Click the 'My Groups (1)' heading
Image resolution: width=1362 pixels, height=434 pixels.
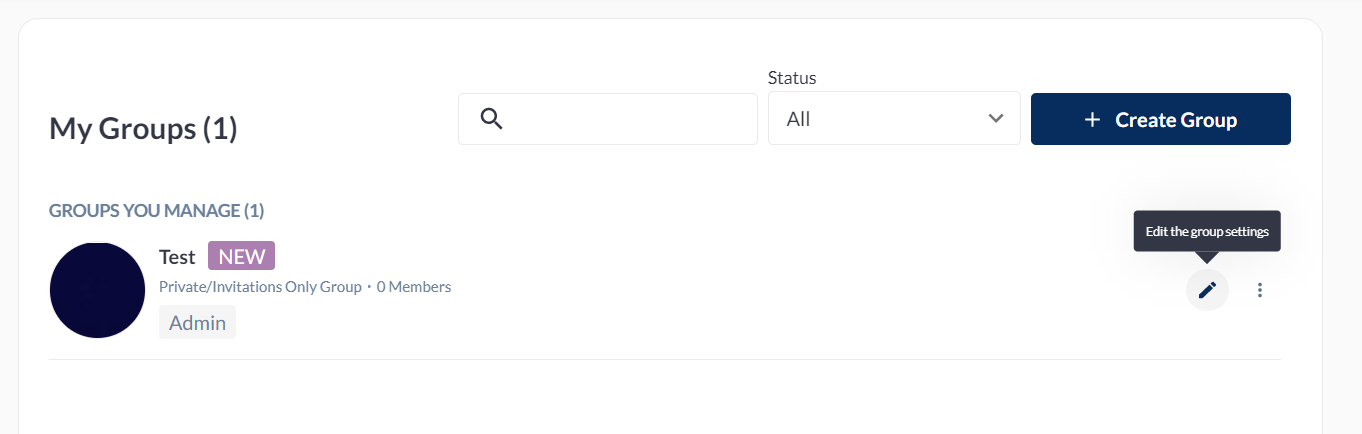pyautogui.click(x=143, y=128)
